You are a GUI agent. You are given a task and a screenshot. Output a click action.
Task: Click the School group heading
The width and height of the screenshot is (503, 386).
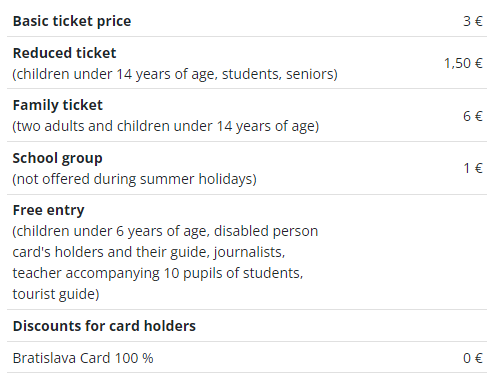57,158
